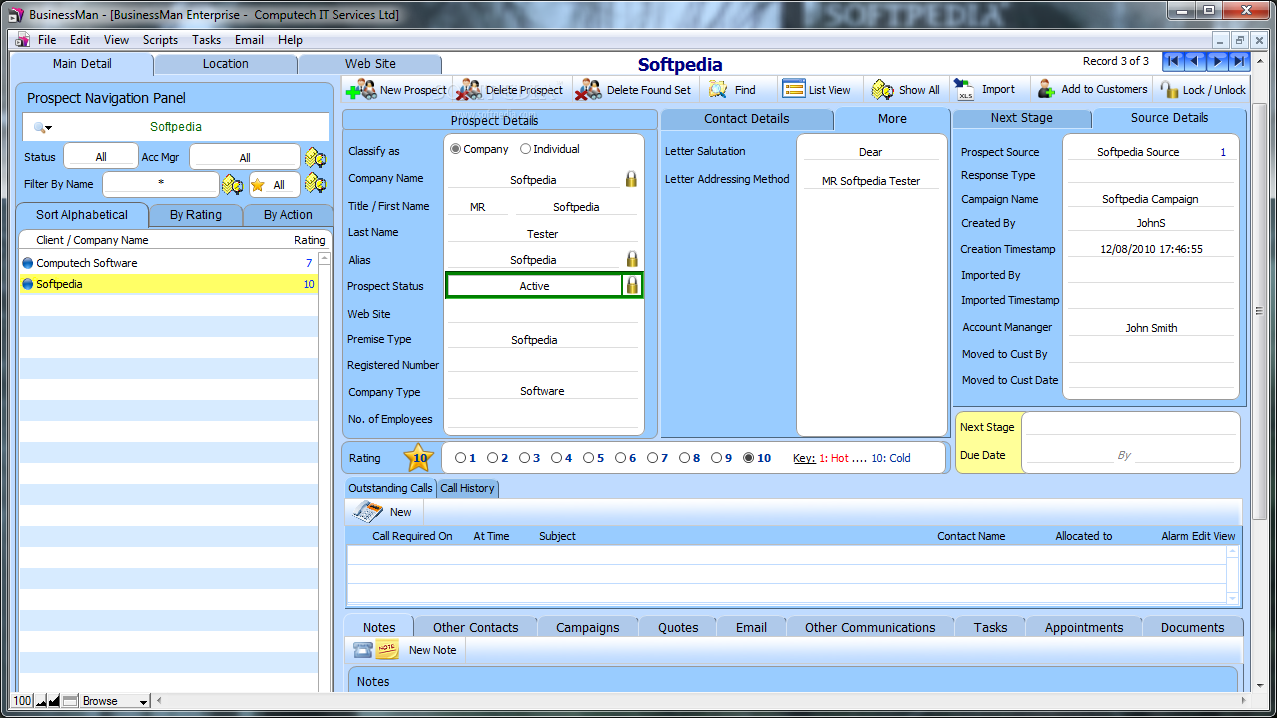Screen dimensions: 1277x718
Task: Switch to the By Rating tab
Action: (196, 214)
